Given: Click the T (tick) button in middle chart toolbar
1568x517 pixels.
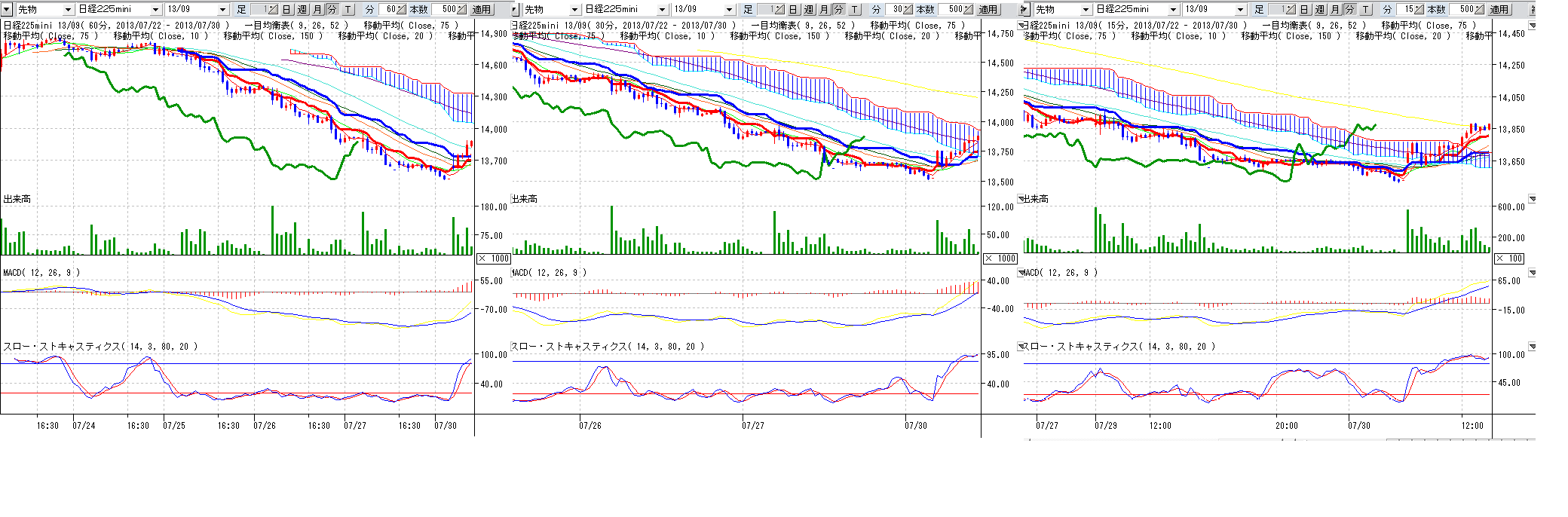Looking at the screenshot, I should click(855, 9).
